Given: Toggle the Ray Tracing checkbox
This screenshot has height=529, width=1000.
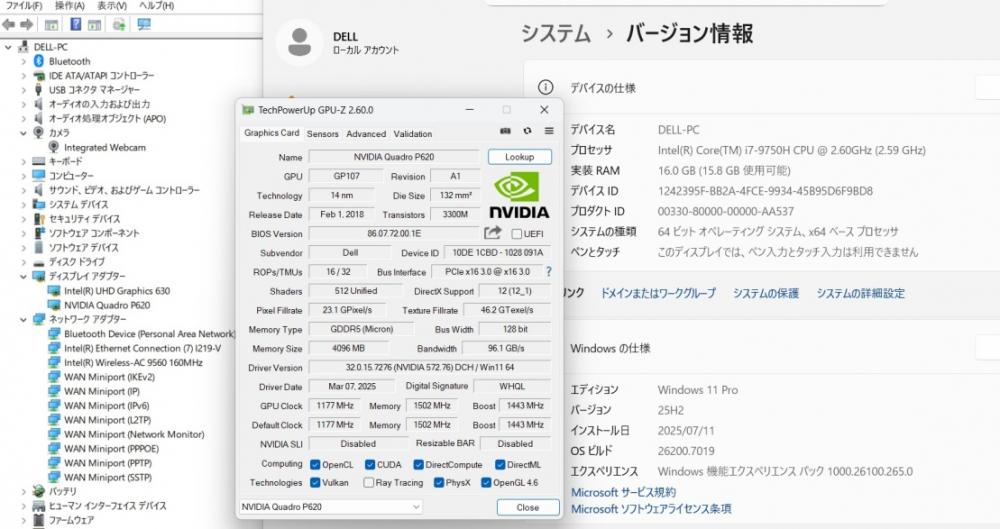Looking at the screenshot, I should tap(369, 482).
